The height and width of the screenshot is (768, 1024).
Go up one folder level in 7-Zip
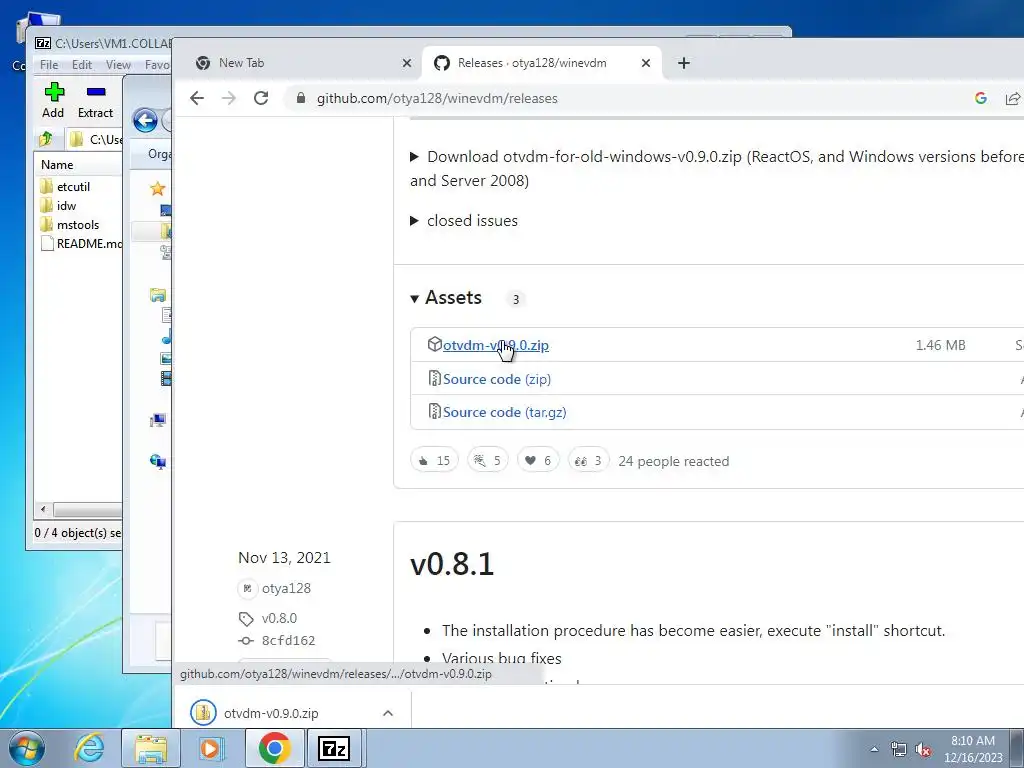point(46,139)
